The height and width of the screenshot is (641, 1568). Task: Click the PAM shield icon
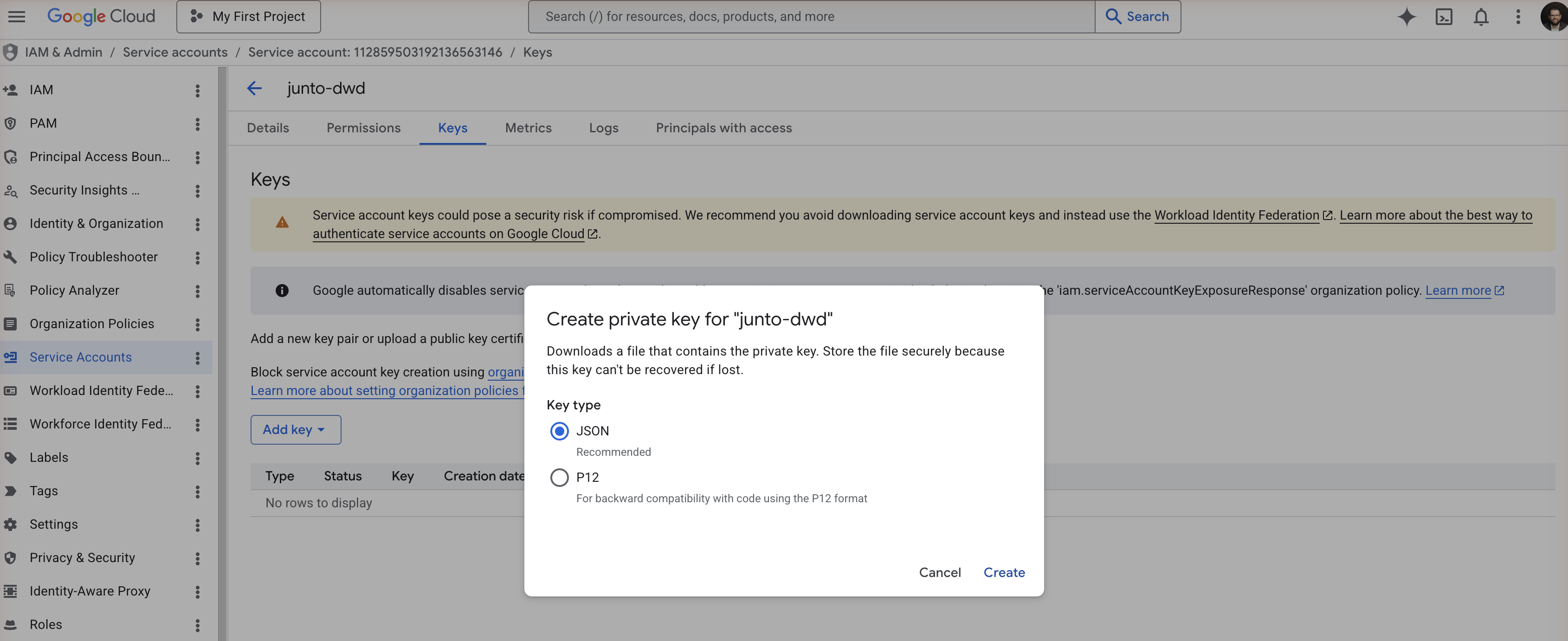coord(10,123)
